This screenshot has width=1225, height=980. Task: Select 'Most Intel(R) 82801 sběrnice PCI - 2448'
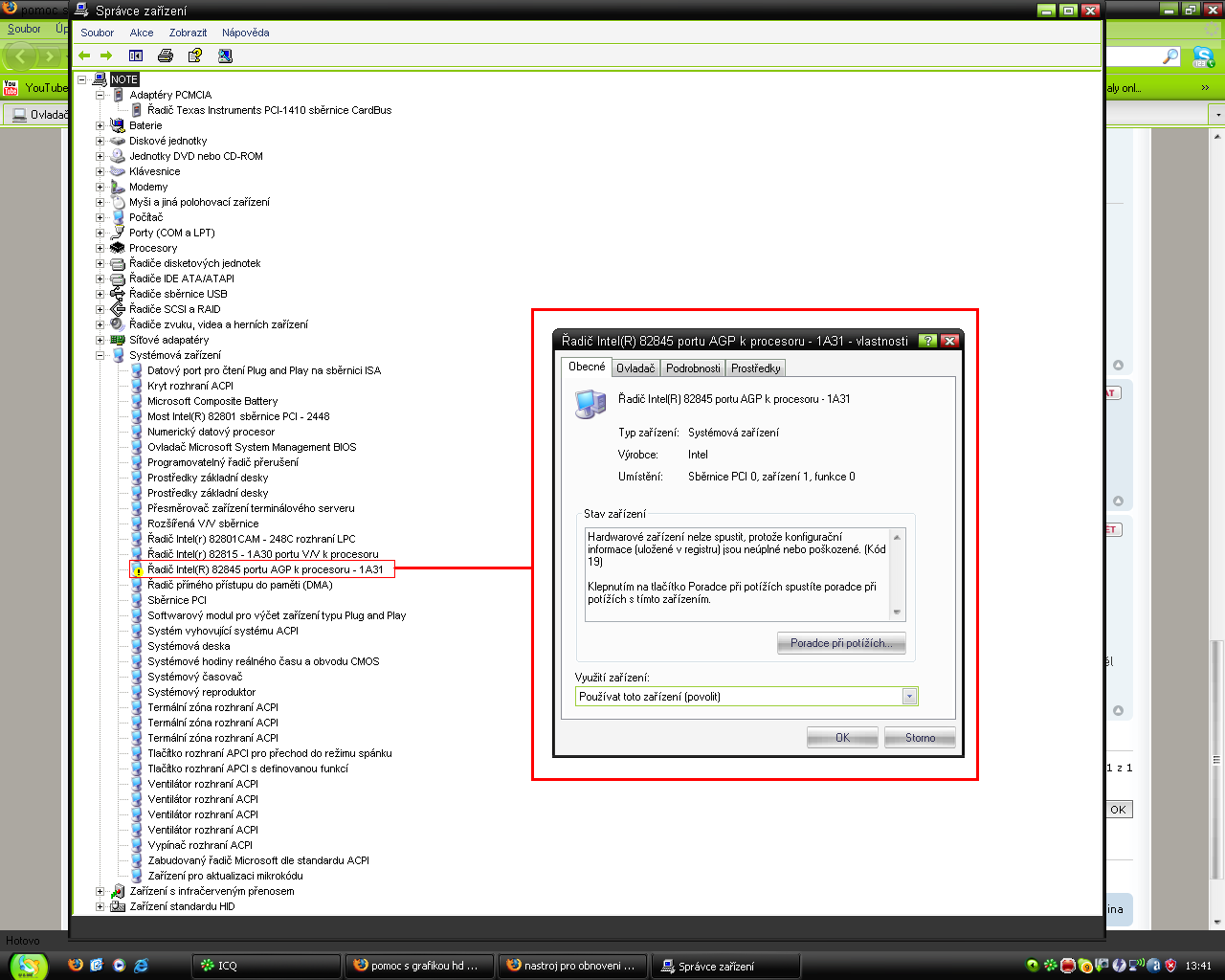[x=238, y=416]
